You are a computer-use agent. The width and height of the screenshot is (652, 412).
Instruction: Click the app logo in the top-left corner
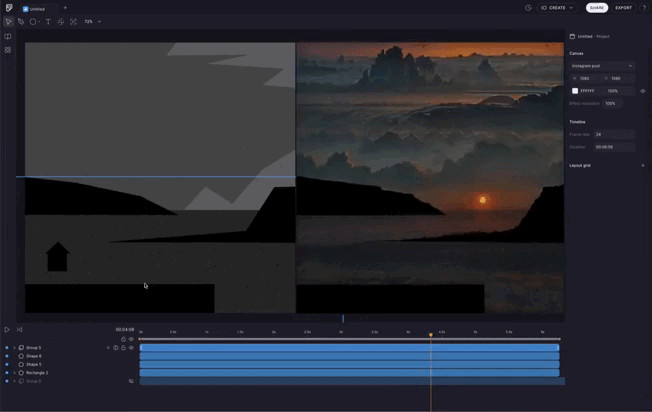(9, 8)
